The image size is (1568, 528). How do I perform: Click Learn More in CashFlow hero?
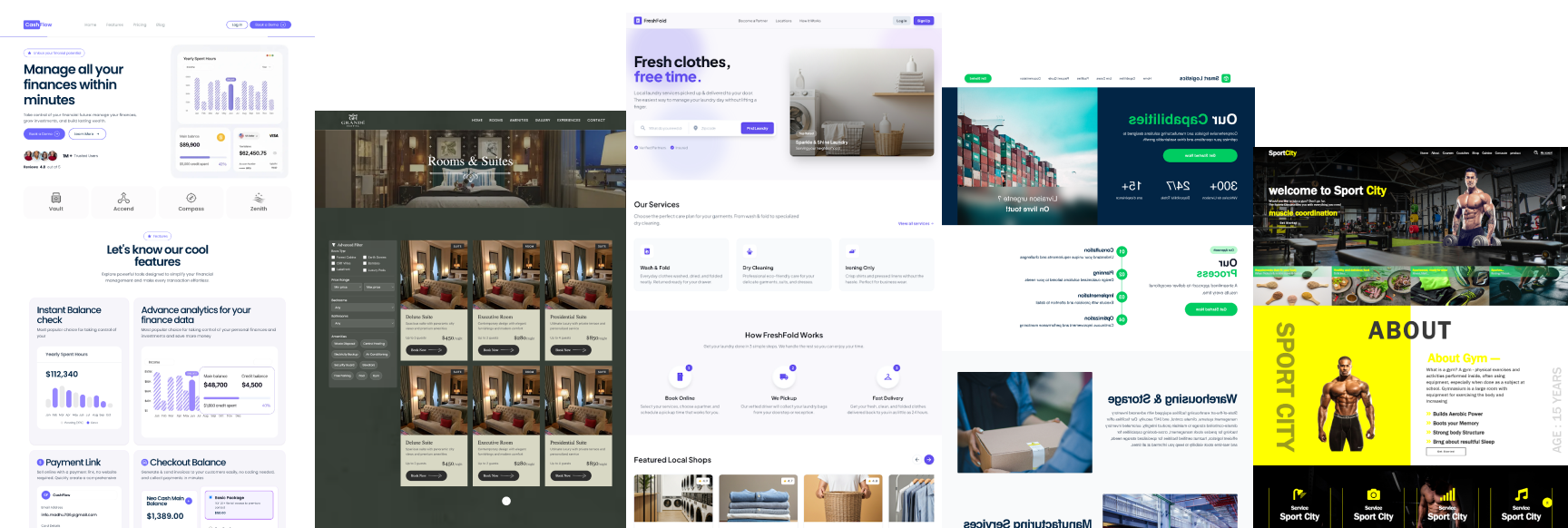[87, 133]
